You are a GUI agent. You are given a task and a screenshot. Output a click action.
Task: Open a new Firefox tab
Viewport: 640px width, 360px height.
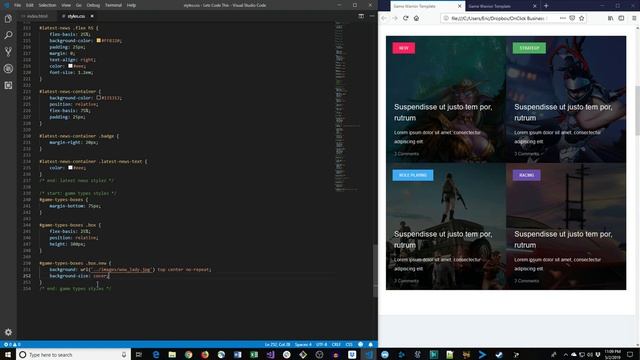546,6
